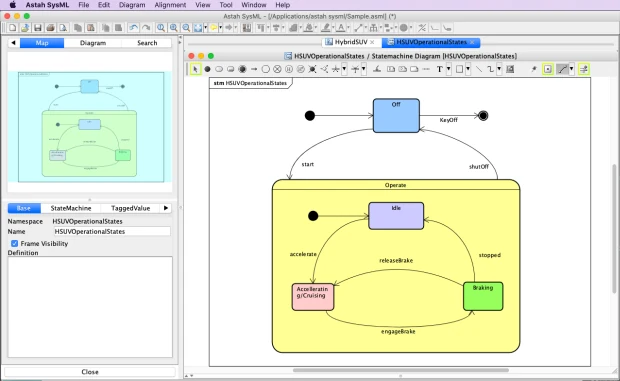Select the Exit Point circle-X tool

tap(277, 69)
